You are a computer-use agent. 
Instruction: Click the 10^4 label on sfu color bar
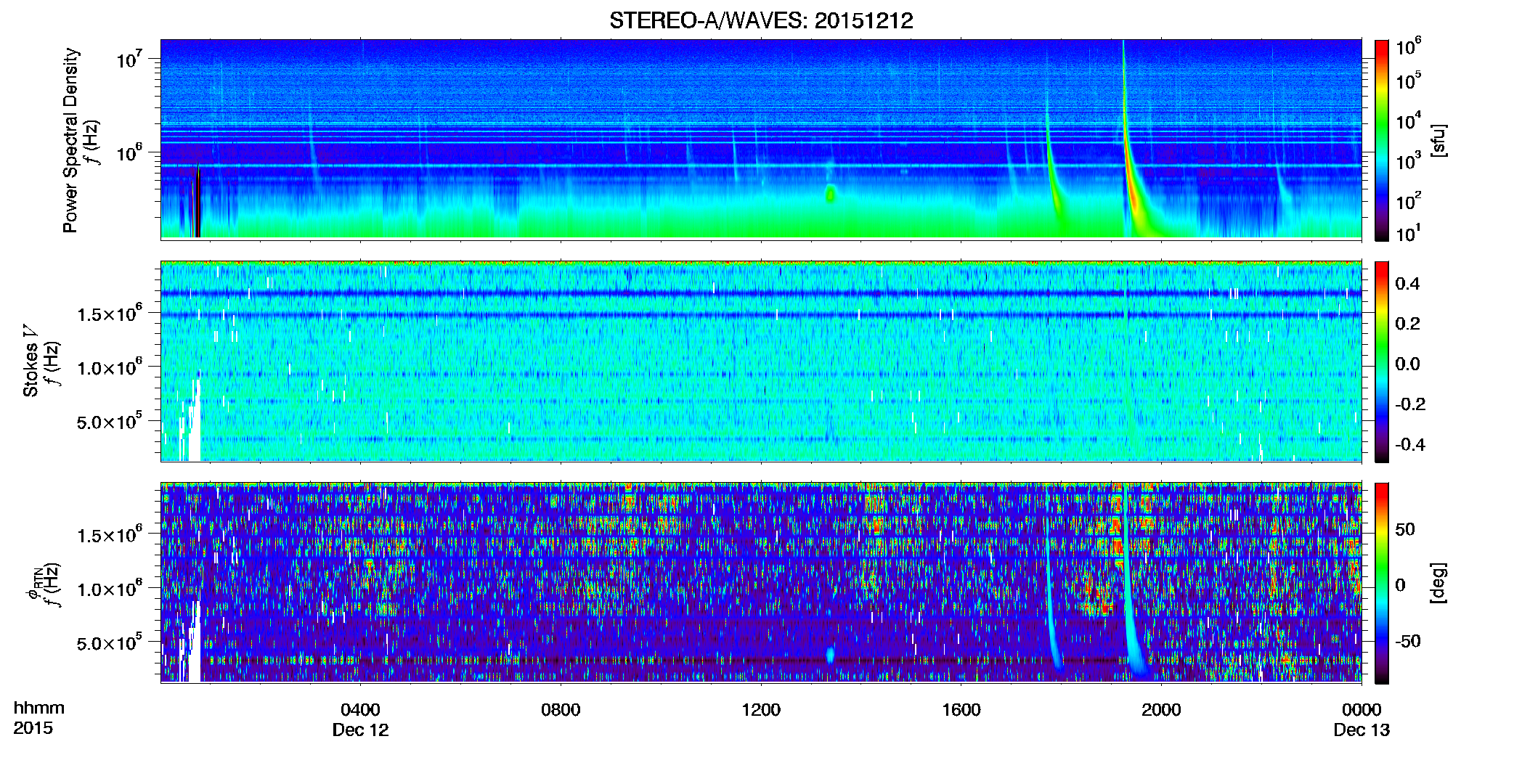[1409, 121]
